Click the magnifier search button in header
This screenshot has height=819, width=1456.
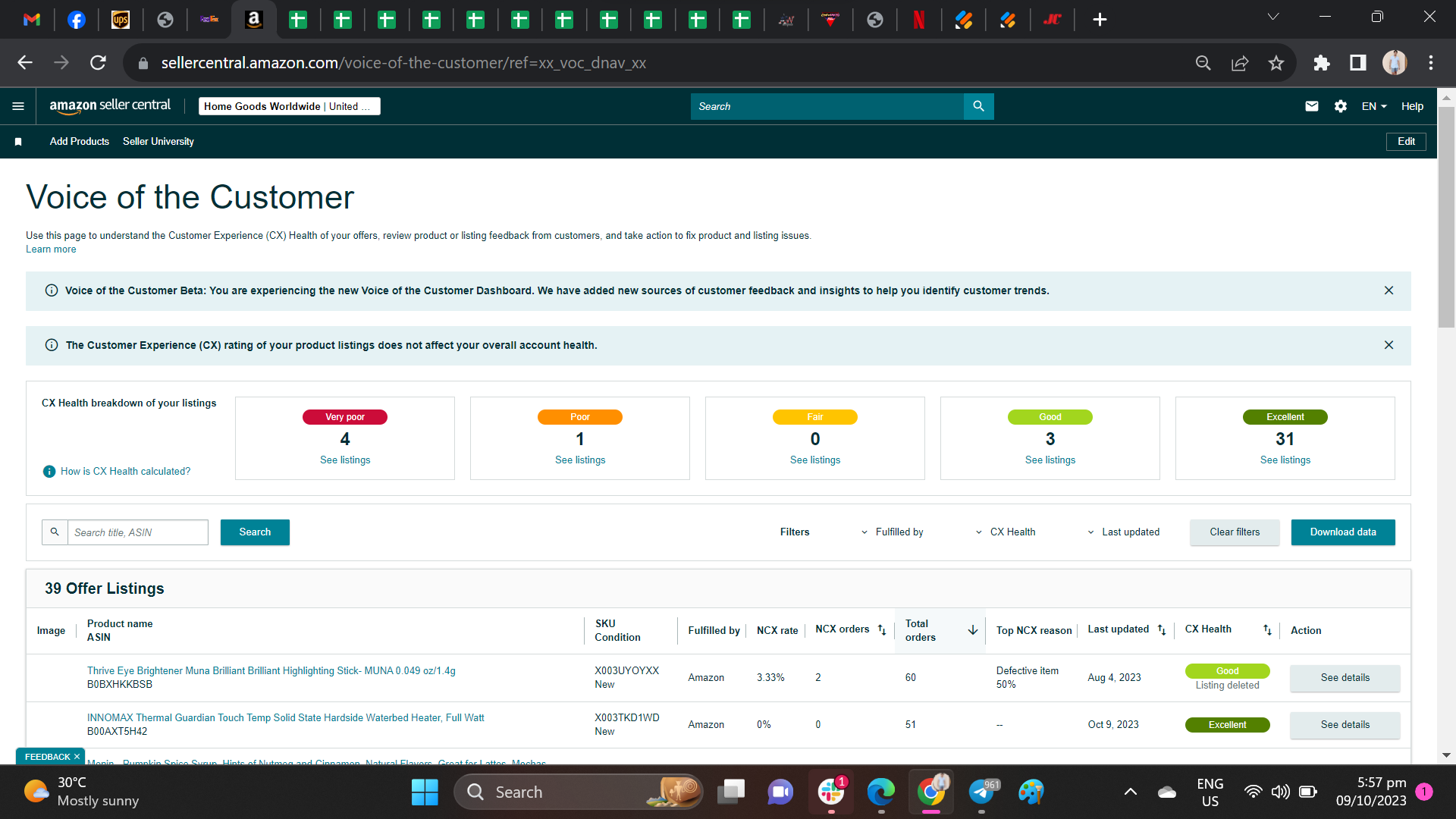click(978, 106)
